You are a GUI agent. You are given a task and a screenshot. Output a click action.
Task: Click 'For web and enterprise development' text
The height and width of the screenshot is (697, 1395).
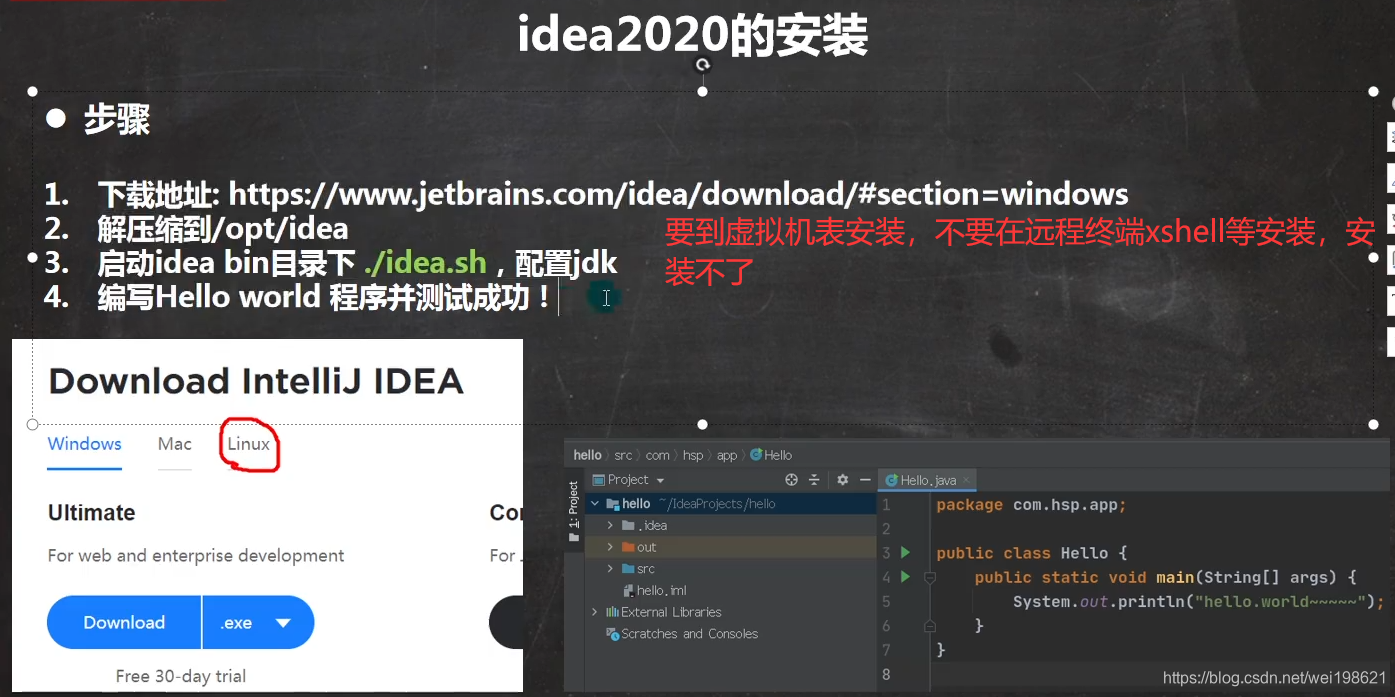(x=196, y=556)
